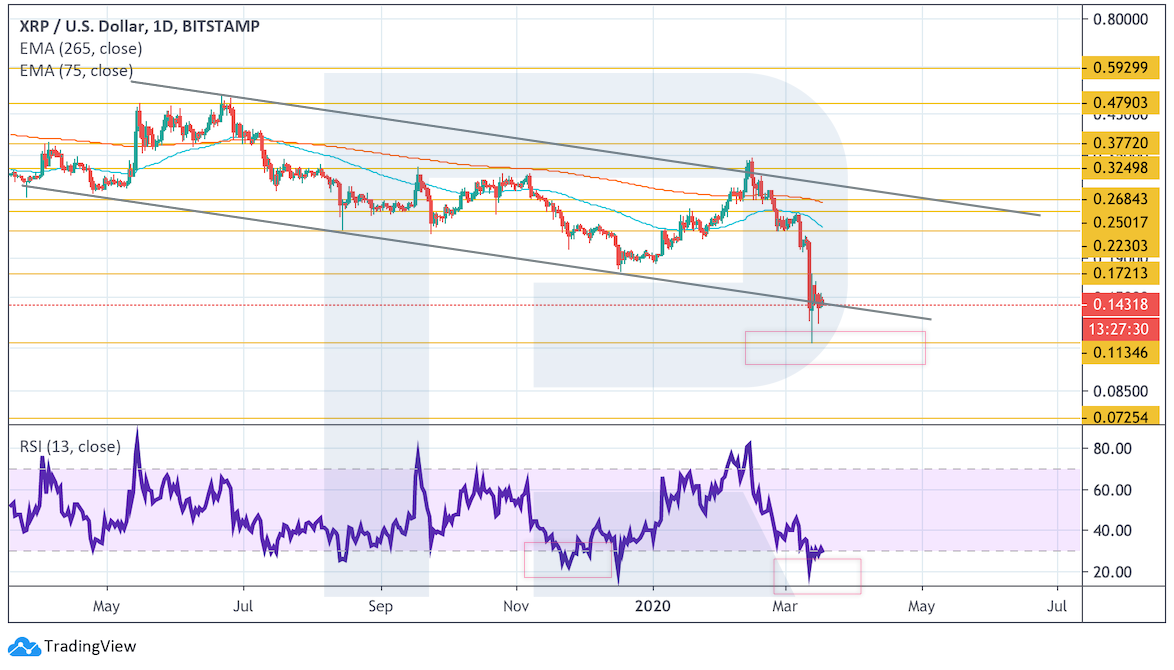This screenshot has height=670, width=1174.
Task: Click the EMA (75, close) indicator label
Action: tap(75, 70)
